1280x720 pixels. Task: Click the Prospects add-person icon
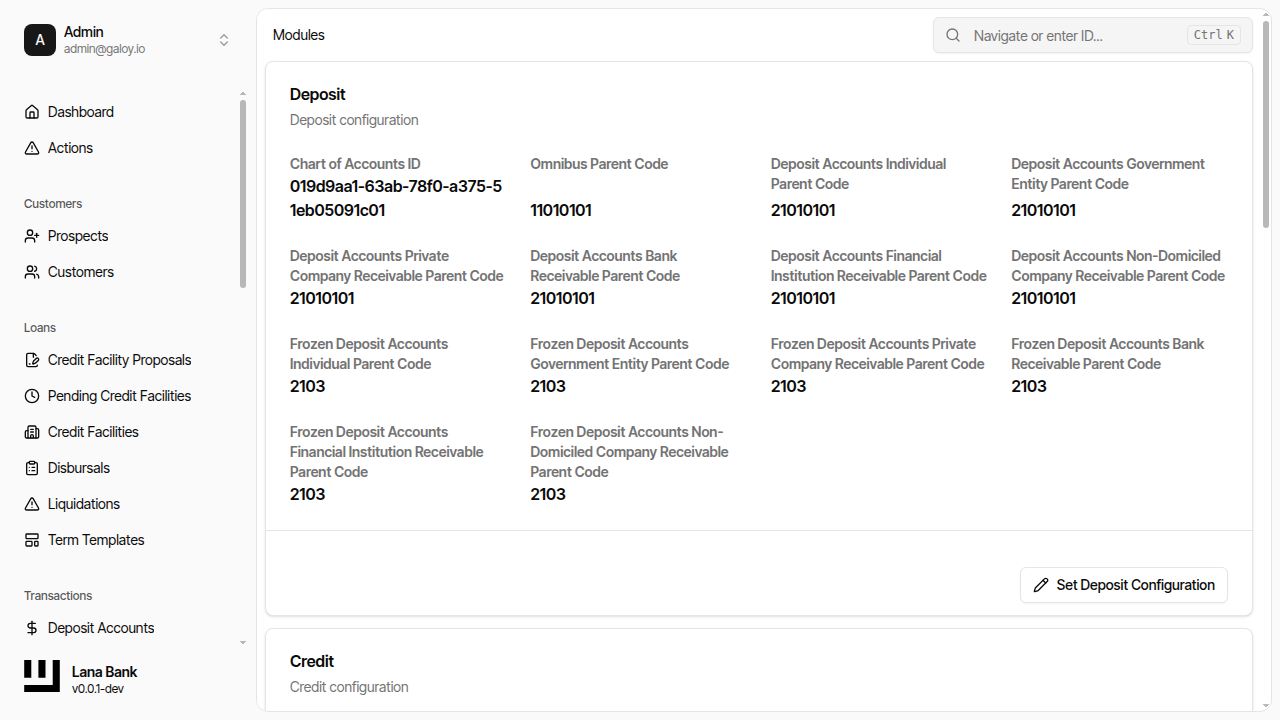click(31, 235)
